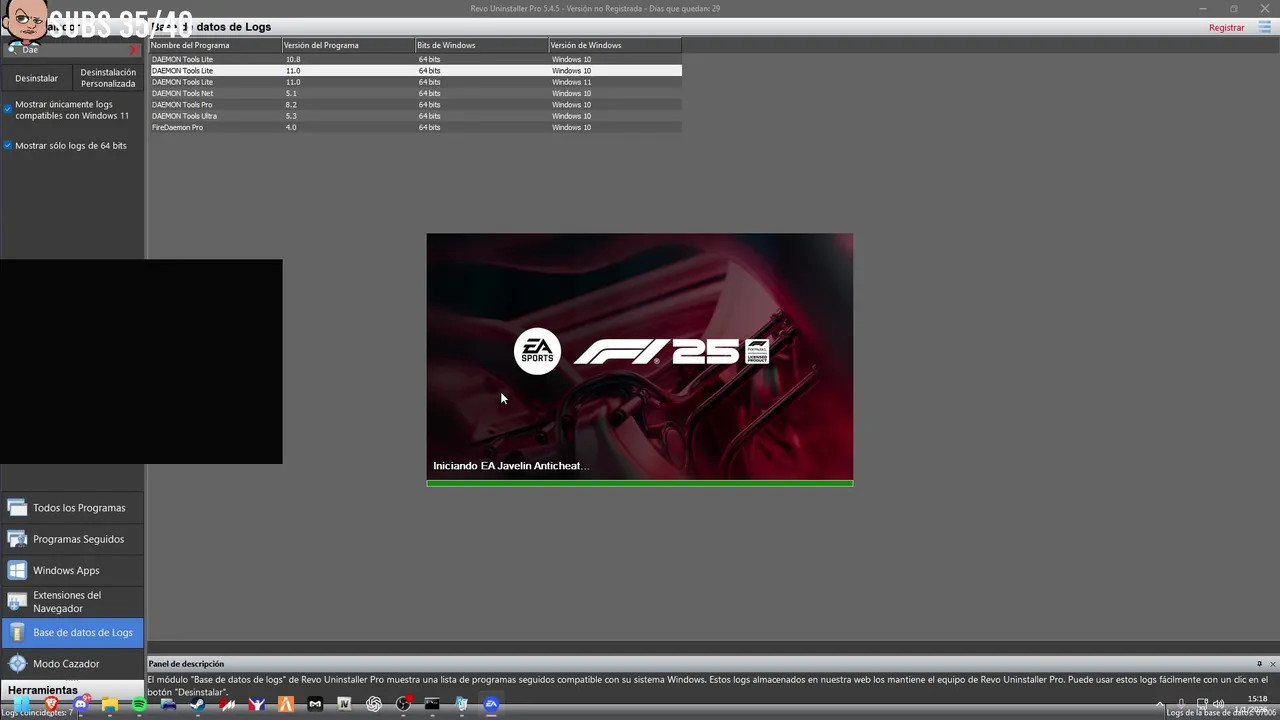Select DAEMON Tools Lite row for Windows 11
Screen dimensions: 1280x720
click(416, 82)
